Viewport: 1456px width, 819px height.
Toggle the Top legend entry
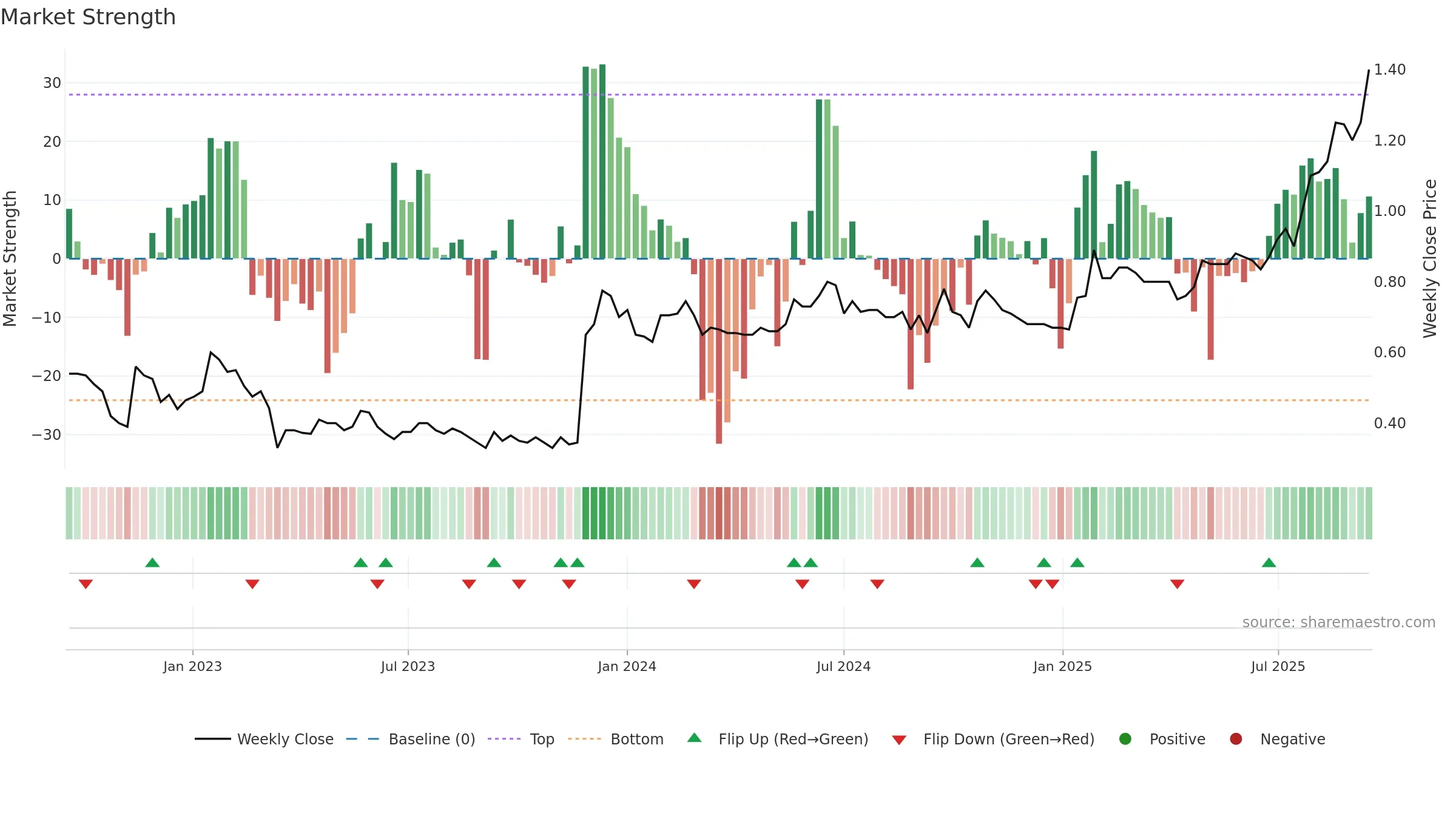(521, 739)
